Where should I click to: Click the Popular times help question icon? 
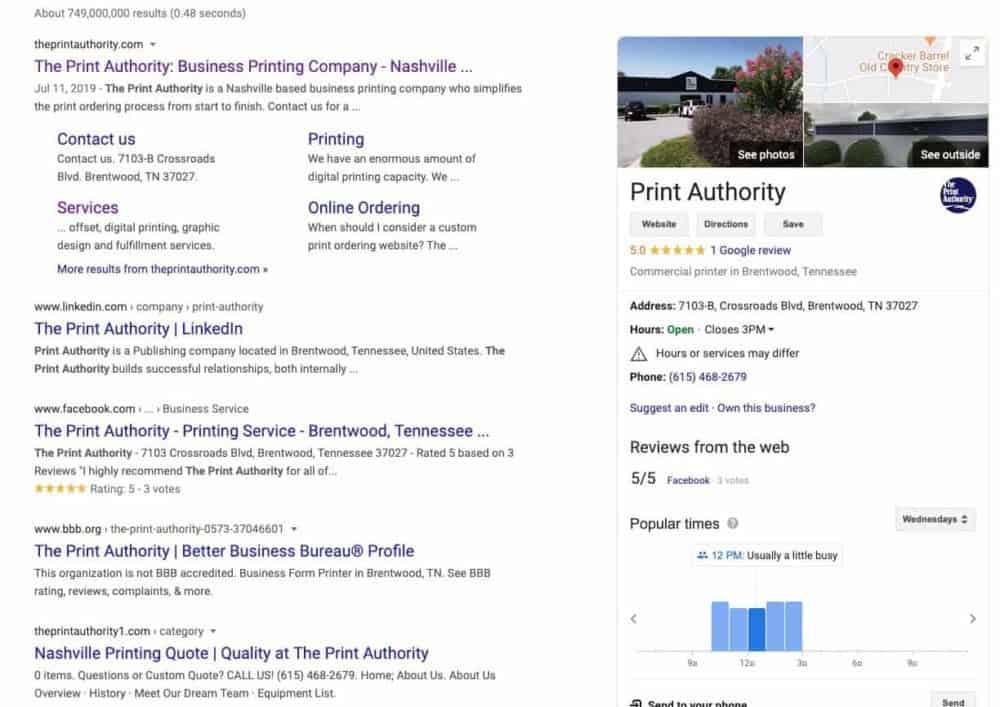pyautogui.click(x=733, y=524)
